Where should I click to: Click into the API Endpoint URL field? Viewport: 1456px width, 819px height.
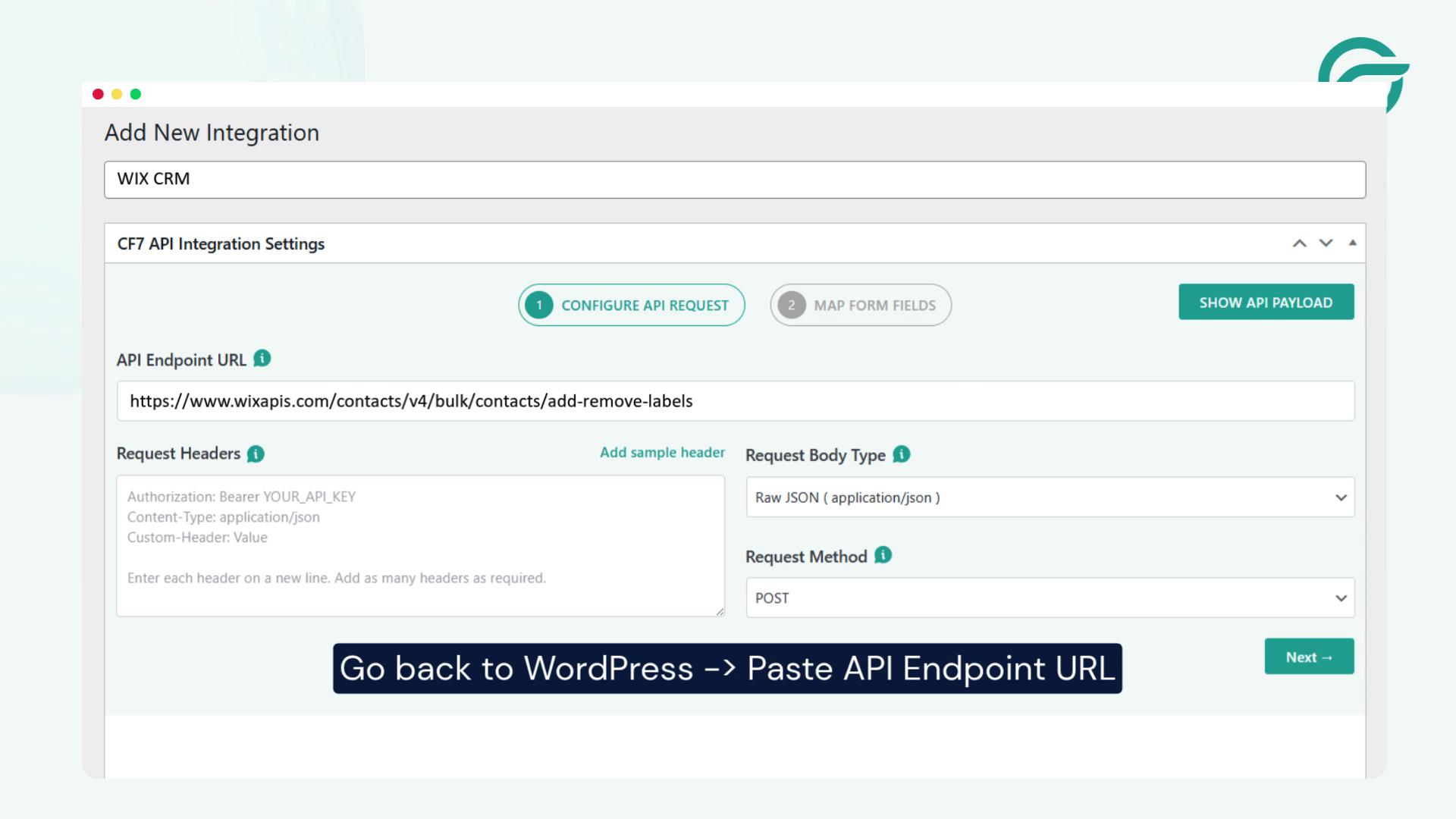point(736,401)
